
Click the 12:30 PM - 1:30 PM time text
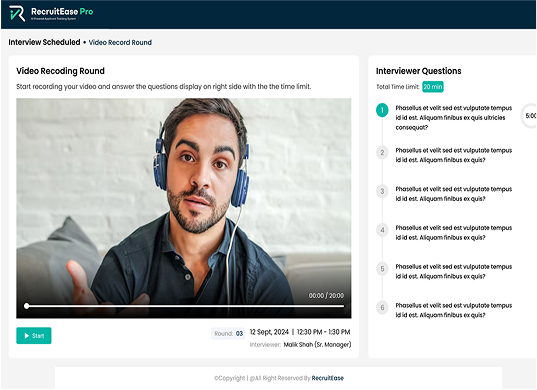tap(323, 332)
